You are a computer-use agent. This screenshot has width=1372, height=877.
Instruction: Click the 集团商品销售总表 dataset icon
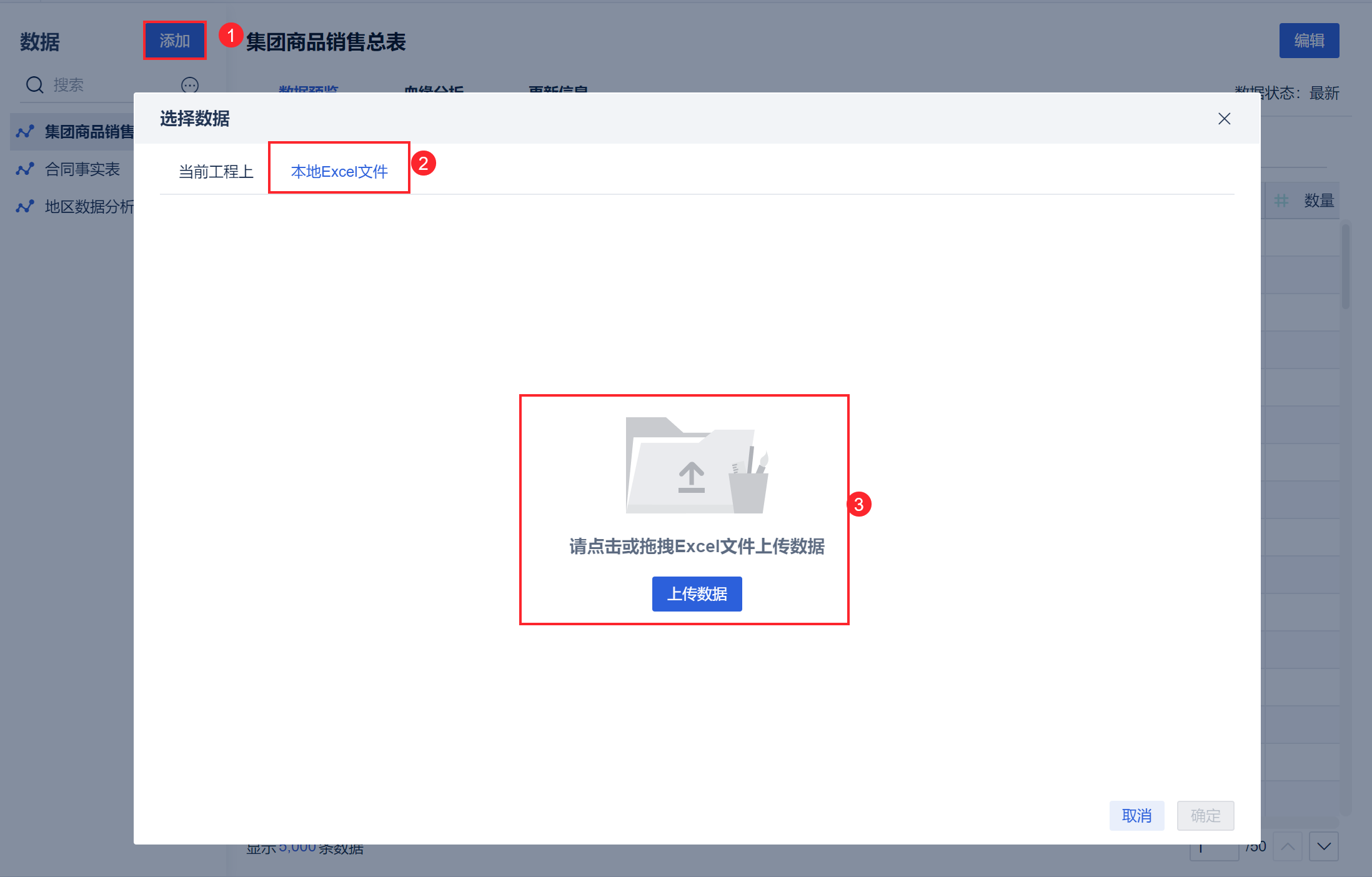pyautogui.click(x=25, y=132)
